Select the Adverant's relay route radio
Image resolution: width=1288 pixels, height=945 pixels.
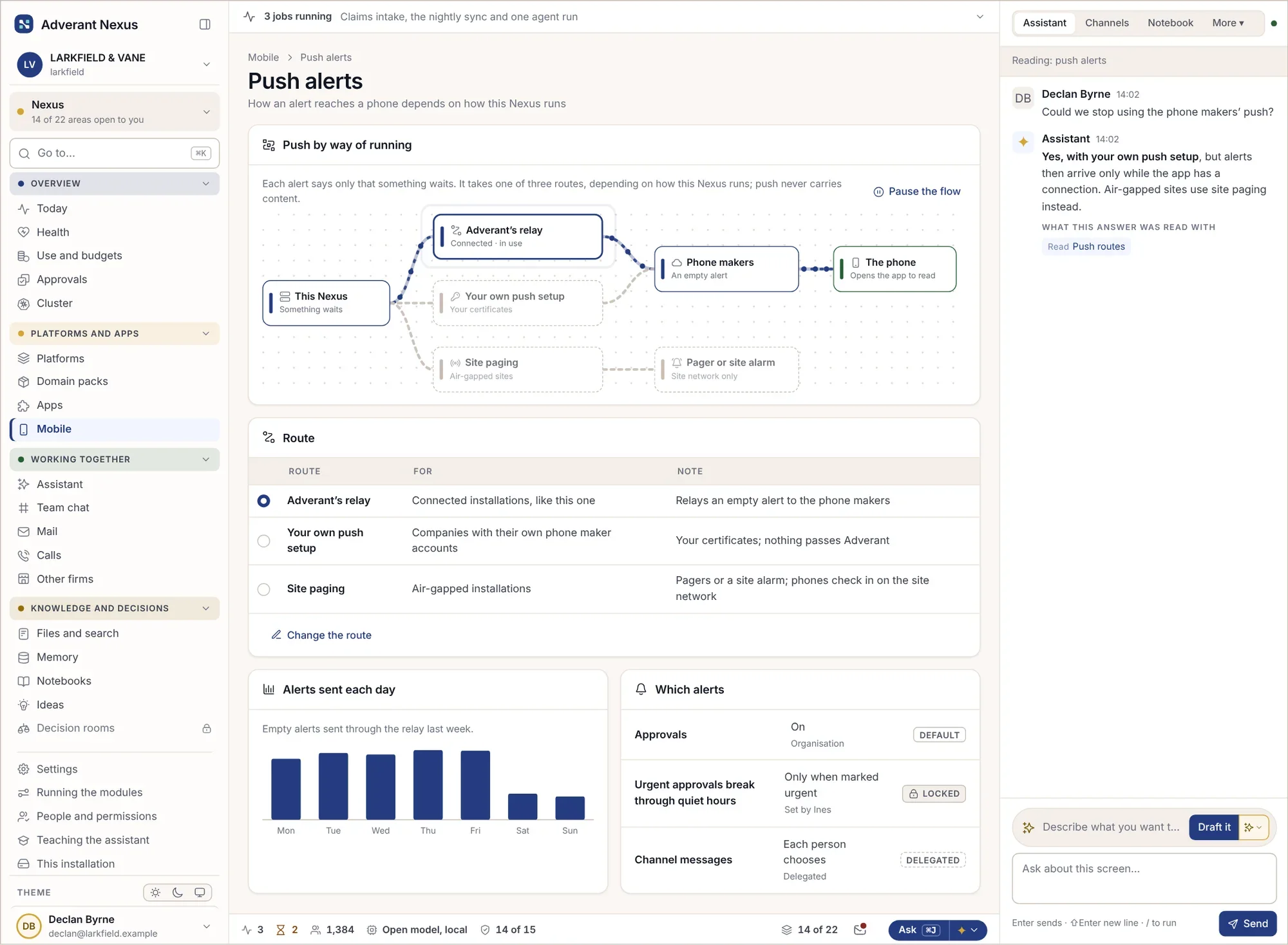coord(263,501)
